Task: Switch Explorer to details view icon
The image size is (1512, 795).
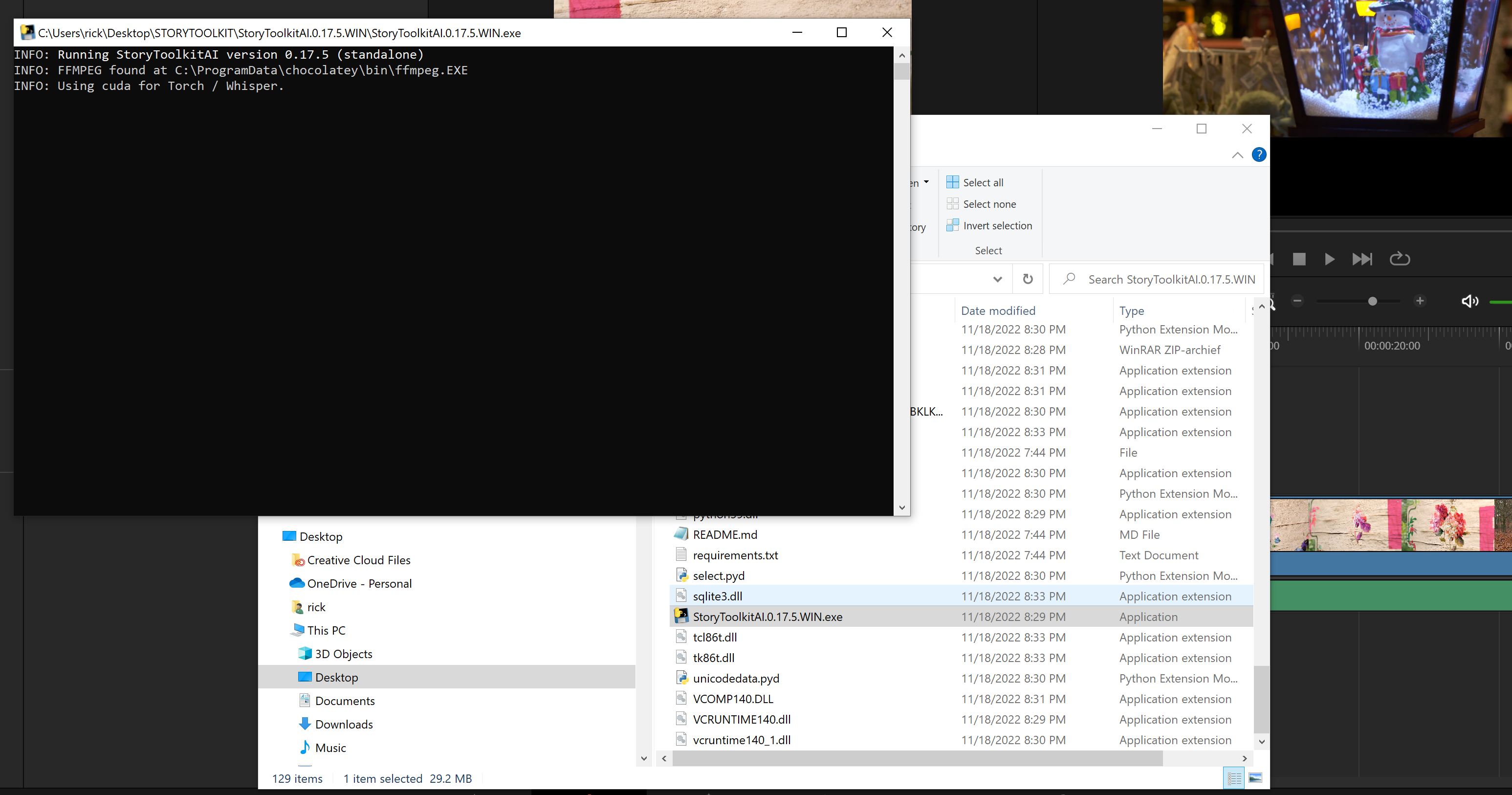Action: pos(1234,778)
